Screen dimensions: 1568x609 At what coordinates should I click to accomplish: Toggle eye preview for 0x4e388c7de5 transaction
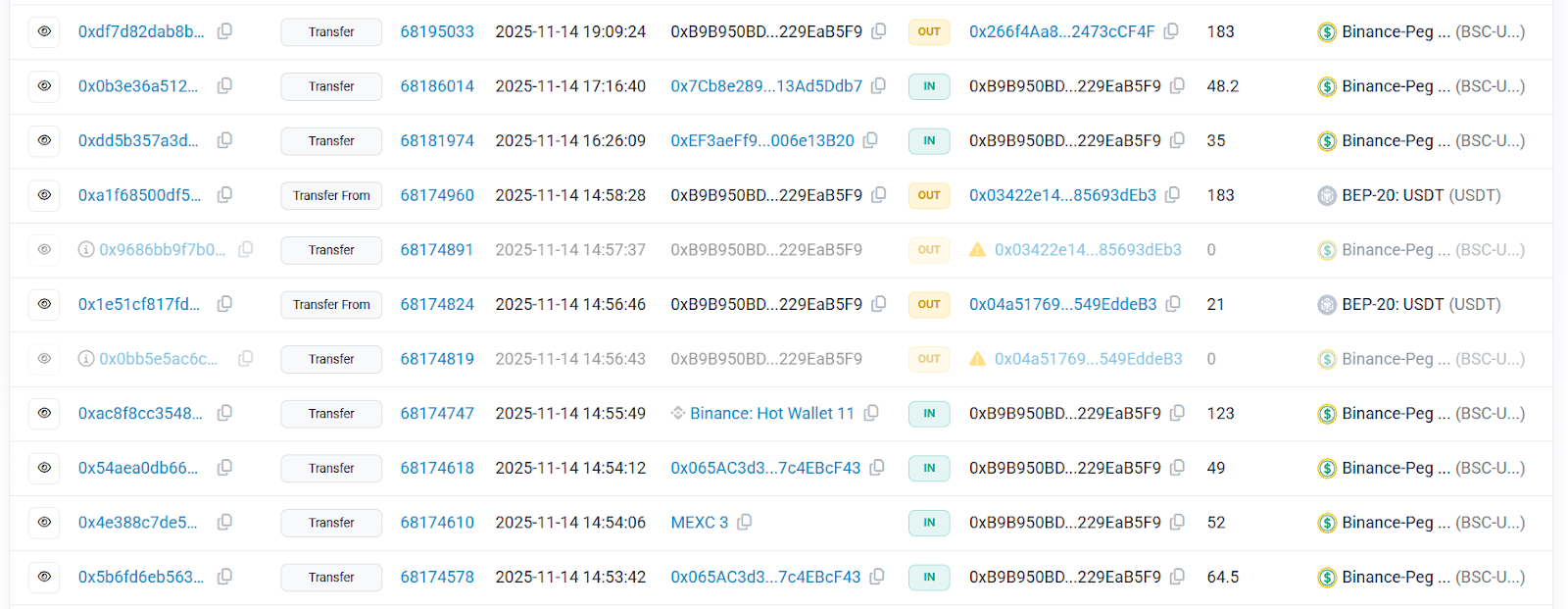44,523
